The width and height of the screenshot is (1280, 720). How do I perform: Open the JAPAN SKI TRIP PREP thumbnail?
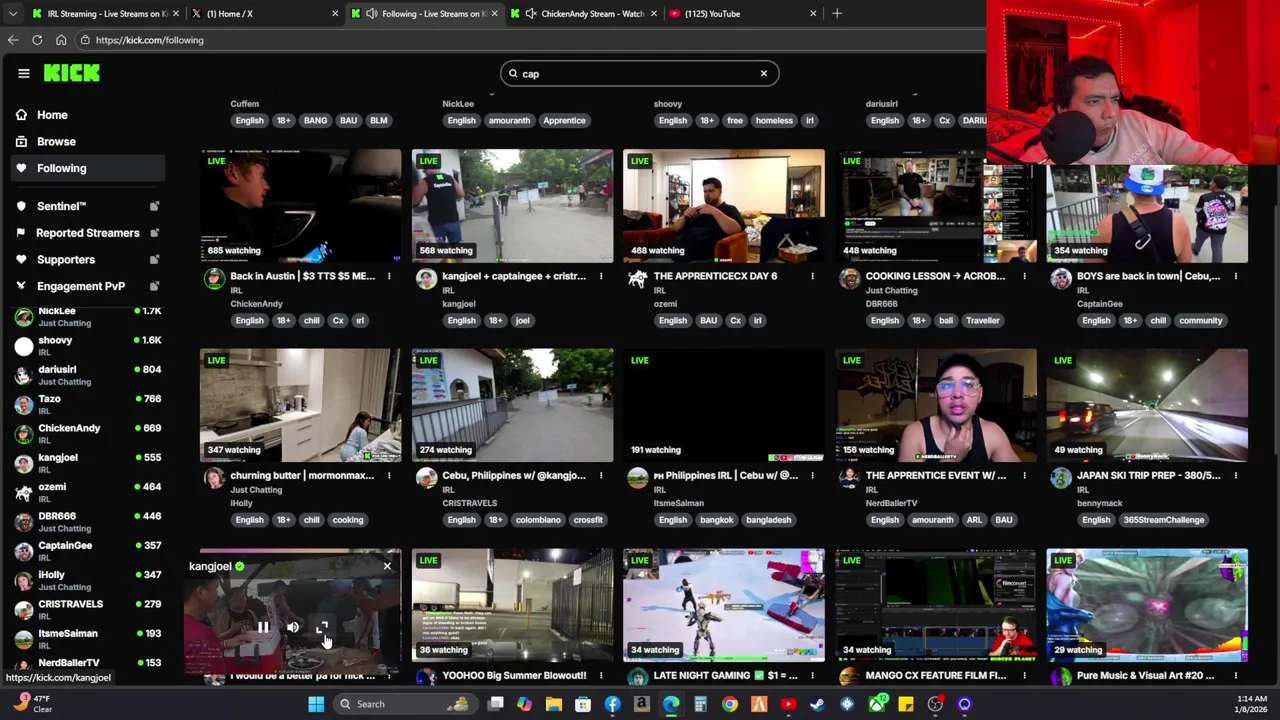point(1147,405)
